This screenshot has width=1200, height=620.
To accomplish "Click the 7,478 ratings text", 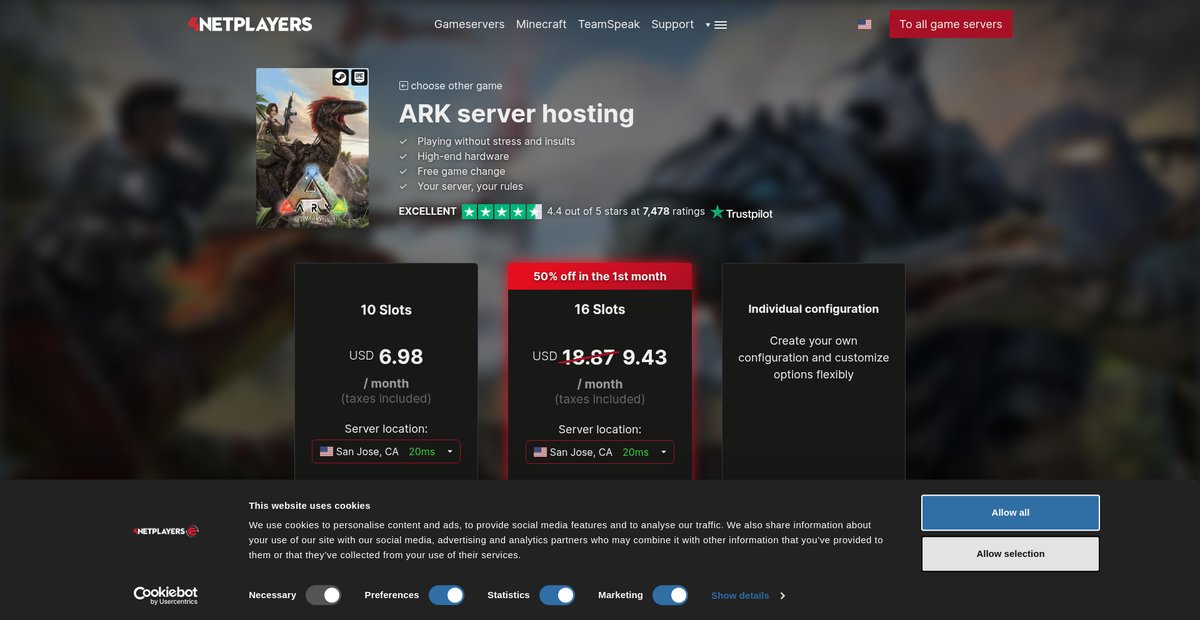I will pyautogui.click(x=673, y=212).
